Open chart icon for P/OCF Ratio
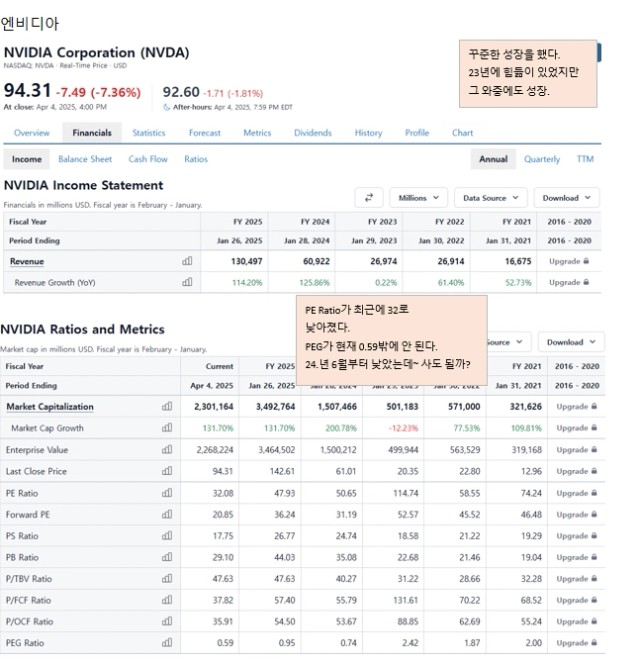This screenshot has width=640, height=663. coord(167,621)
